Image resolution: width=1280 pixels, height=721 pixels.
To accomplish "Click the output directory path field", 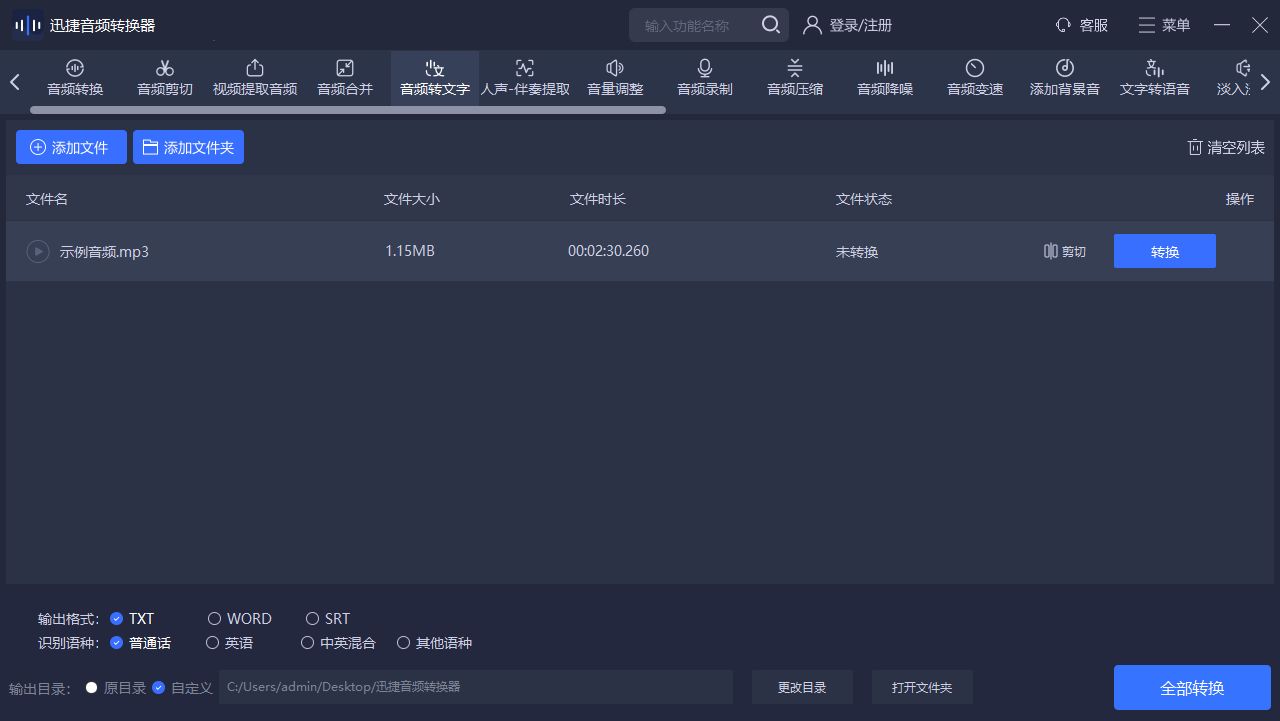I will pos(476,687).
